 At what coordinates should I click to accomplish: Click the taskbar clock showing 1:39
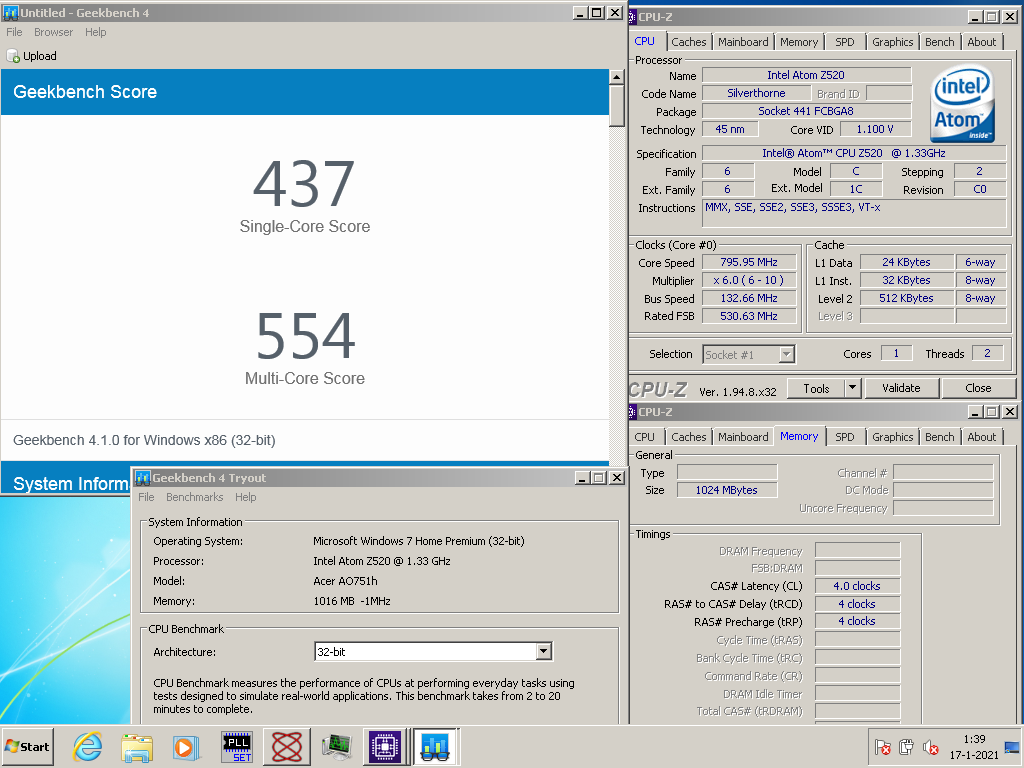974,747
